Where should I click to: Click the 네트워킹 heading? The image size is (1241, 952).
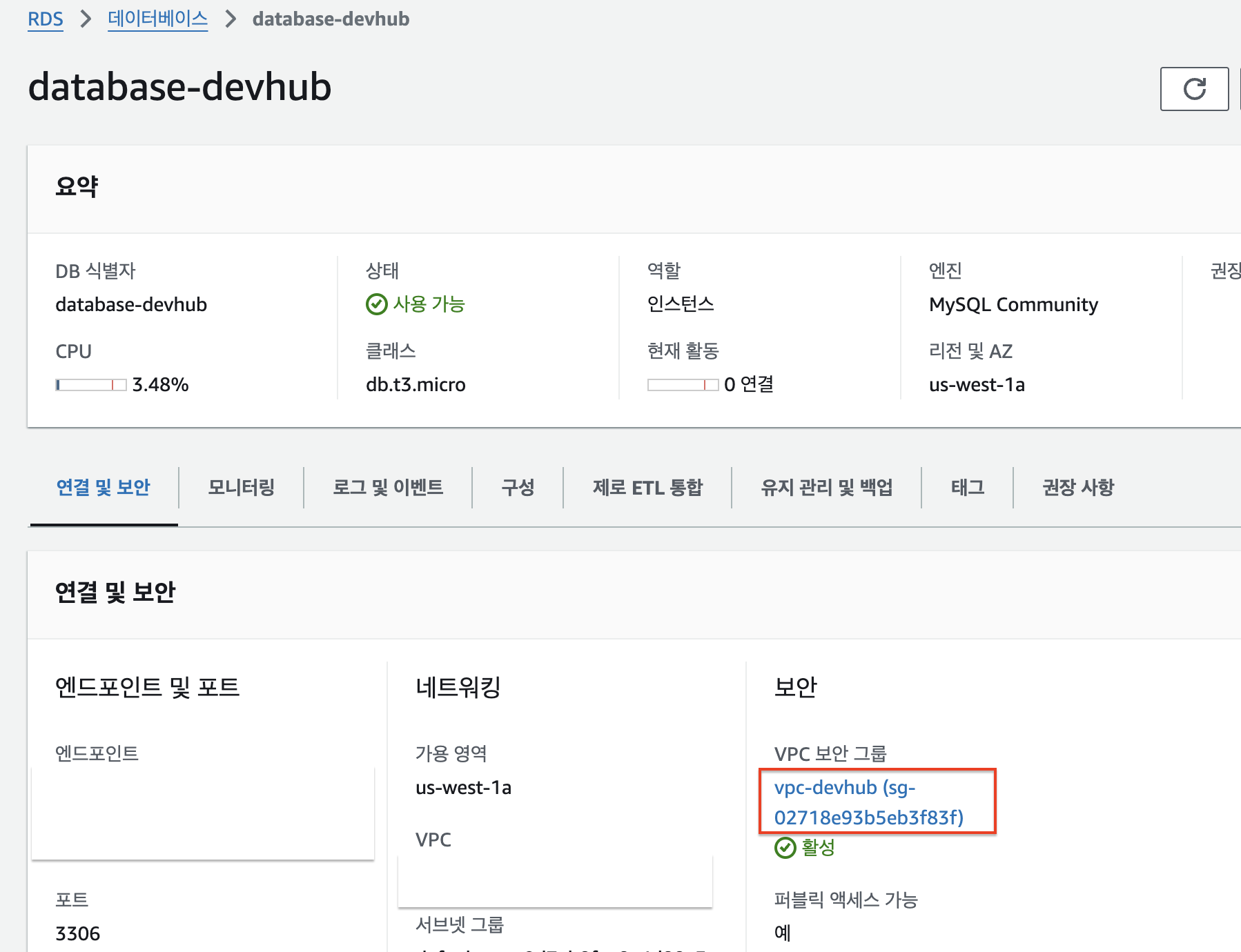click(x=458, y=687)
